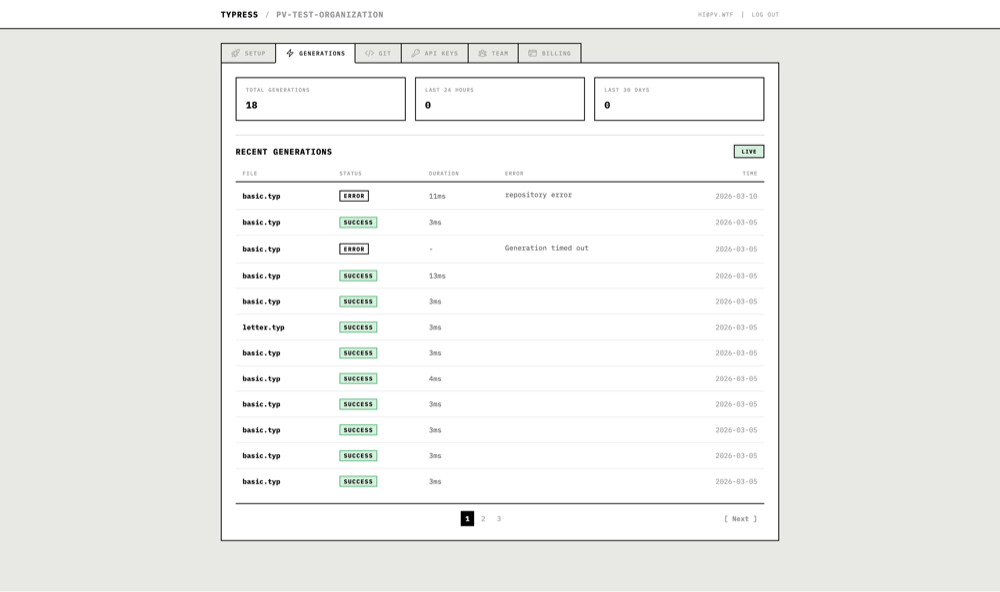Click the Status column header
Screen dimensions: 1000x592
click(351, 174)
